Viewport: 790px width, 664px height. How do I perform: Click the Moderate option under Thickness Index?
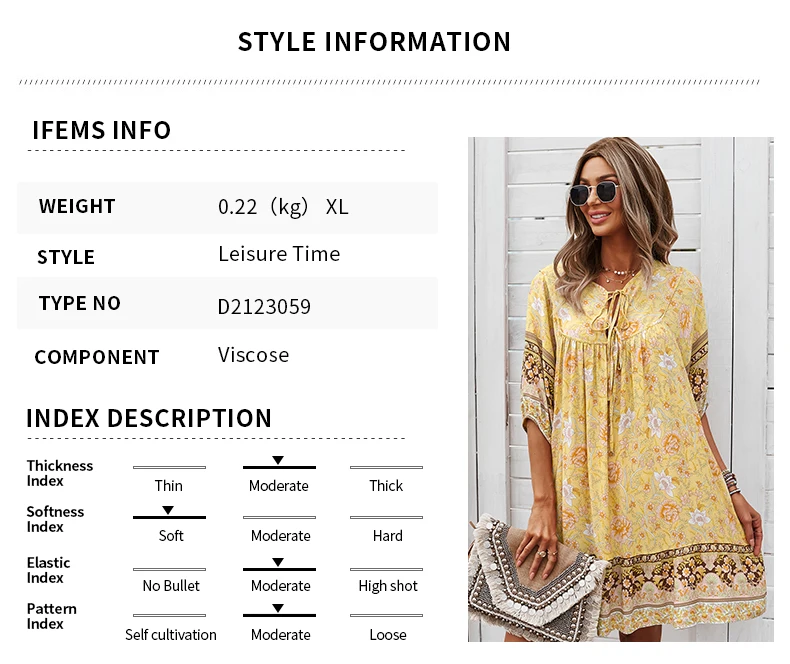[x=279, y=486]
